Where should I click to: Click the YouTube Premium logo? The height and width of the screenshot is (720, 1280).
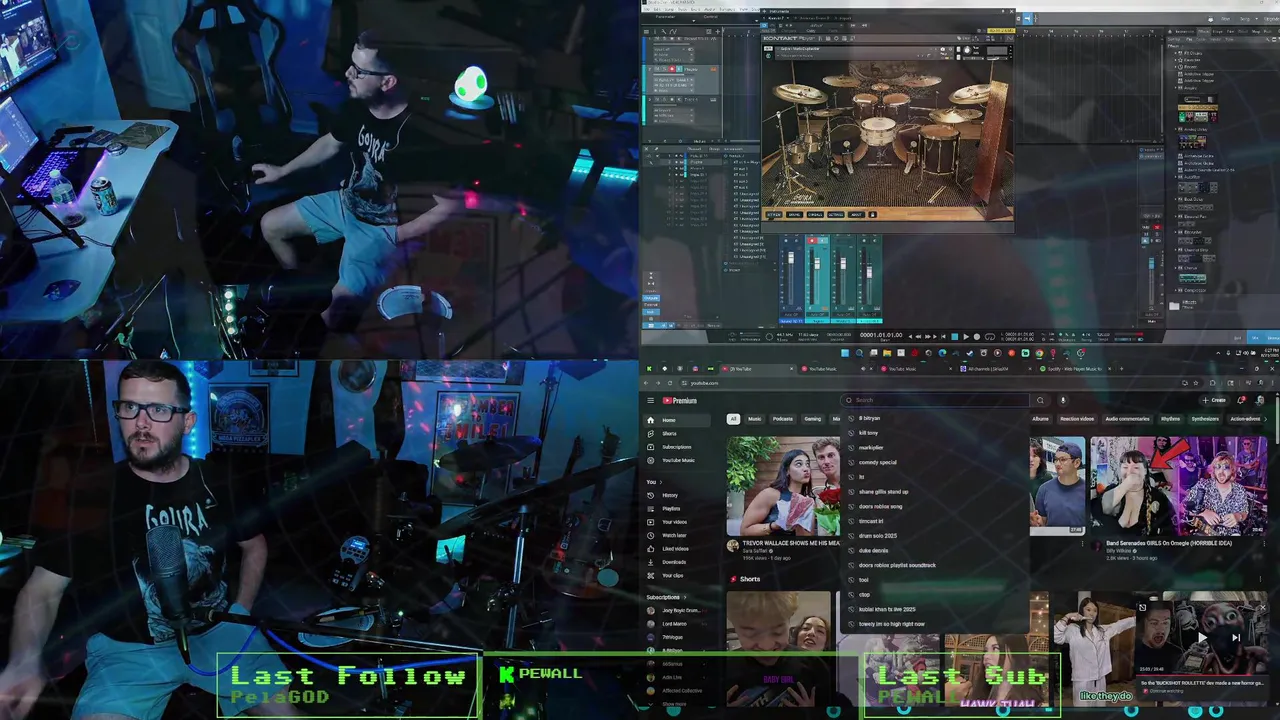coord(679,400)
